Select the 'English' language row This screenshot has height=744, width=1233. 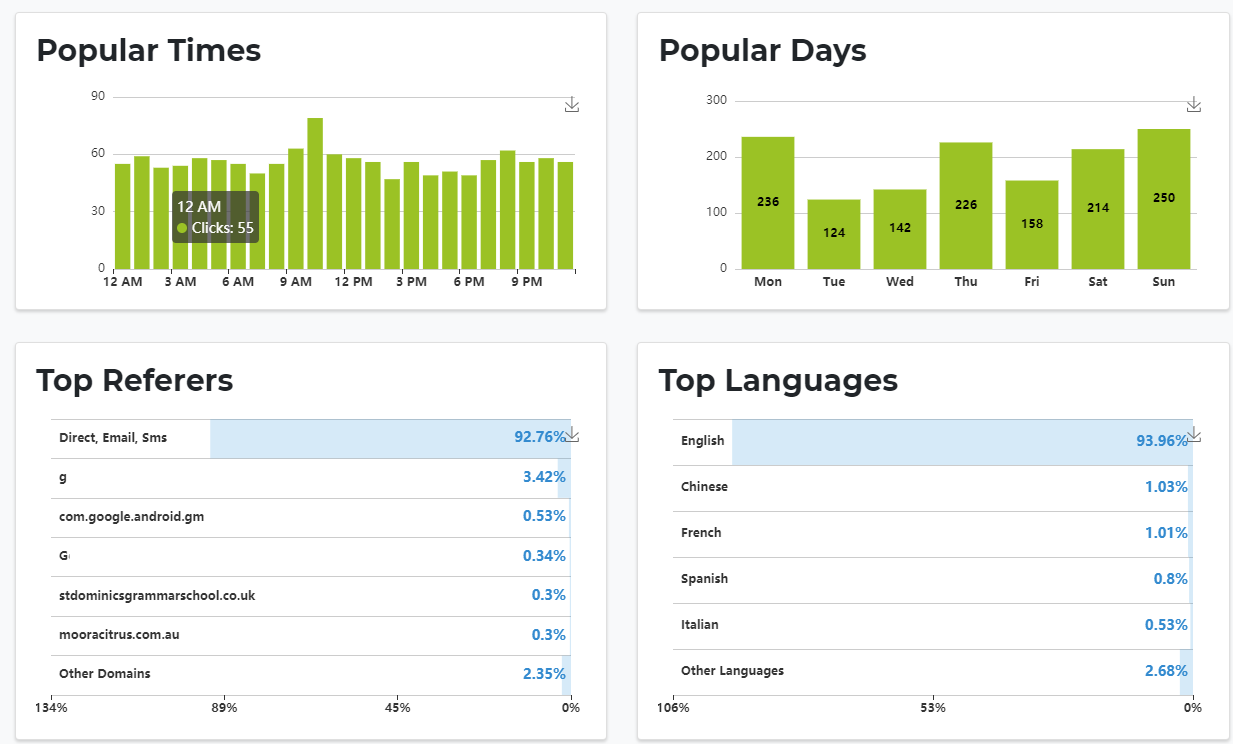point(933,442)
